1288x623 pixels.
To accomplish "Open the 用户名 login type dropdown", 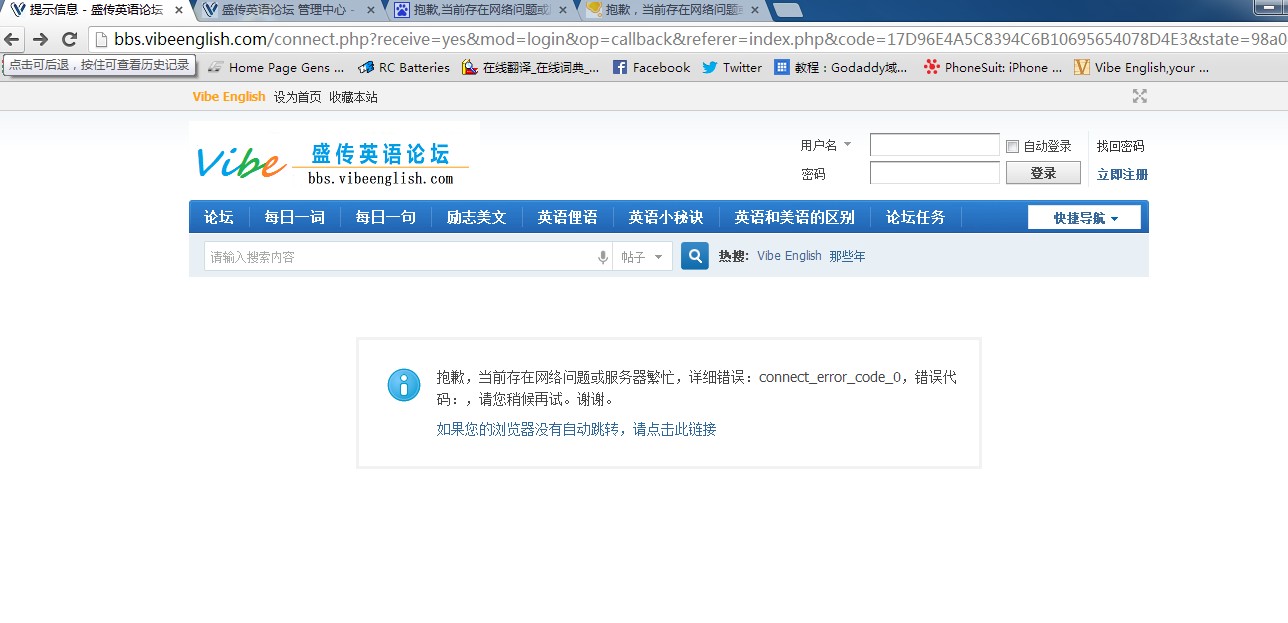I will pyautogui.click(x=826, y=145).
